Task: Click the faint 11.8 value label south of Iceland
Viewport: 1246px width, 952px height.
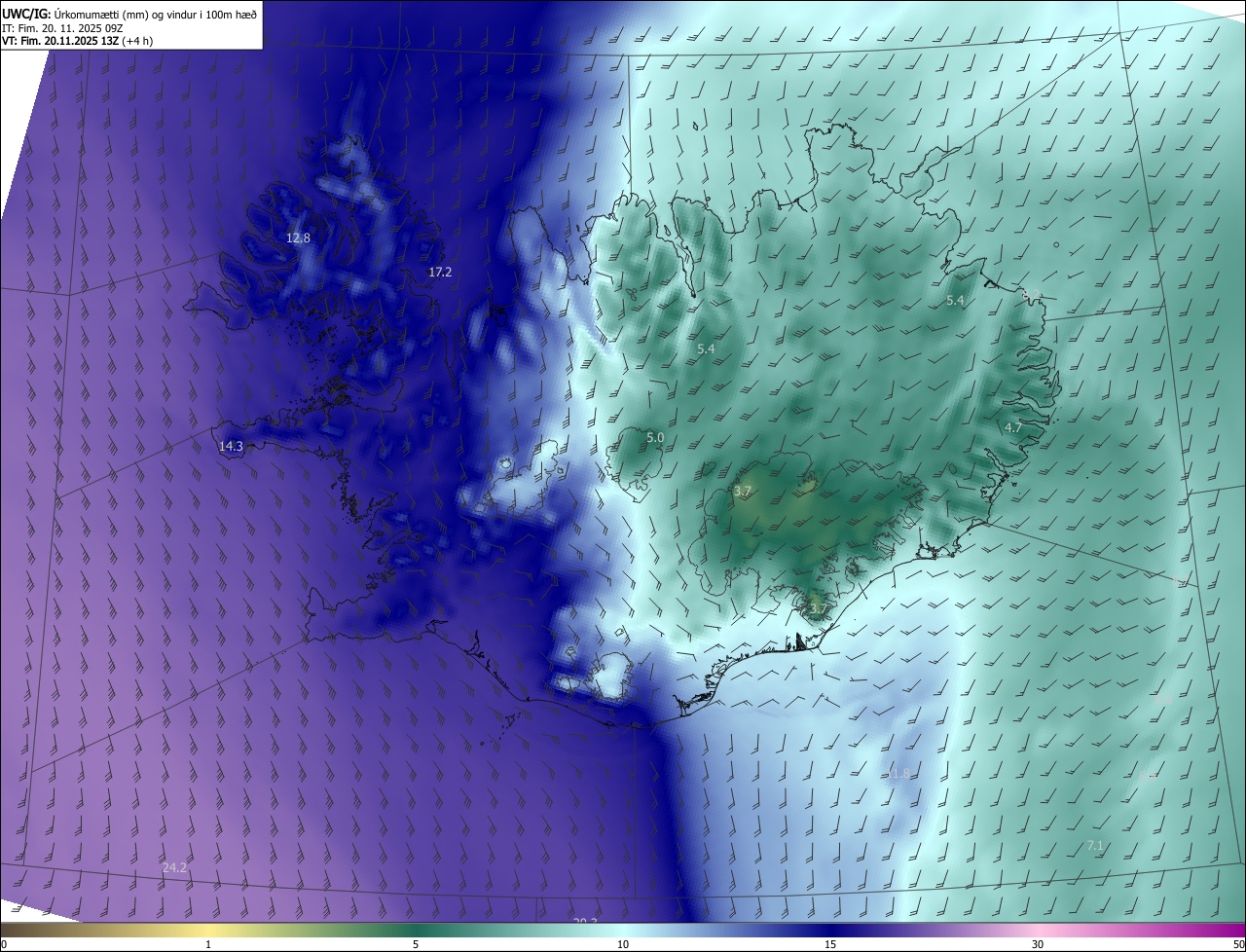Action: (898, 773)
